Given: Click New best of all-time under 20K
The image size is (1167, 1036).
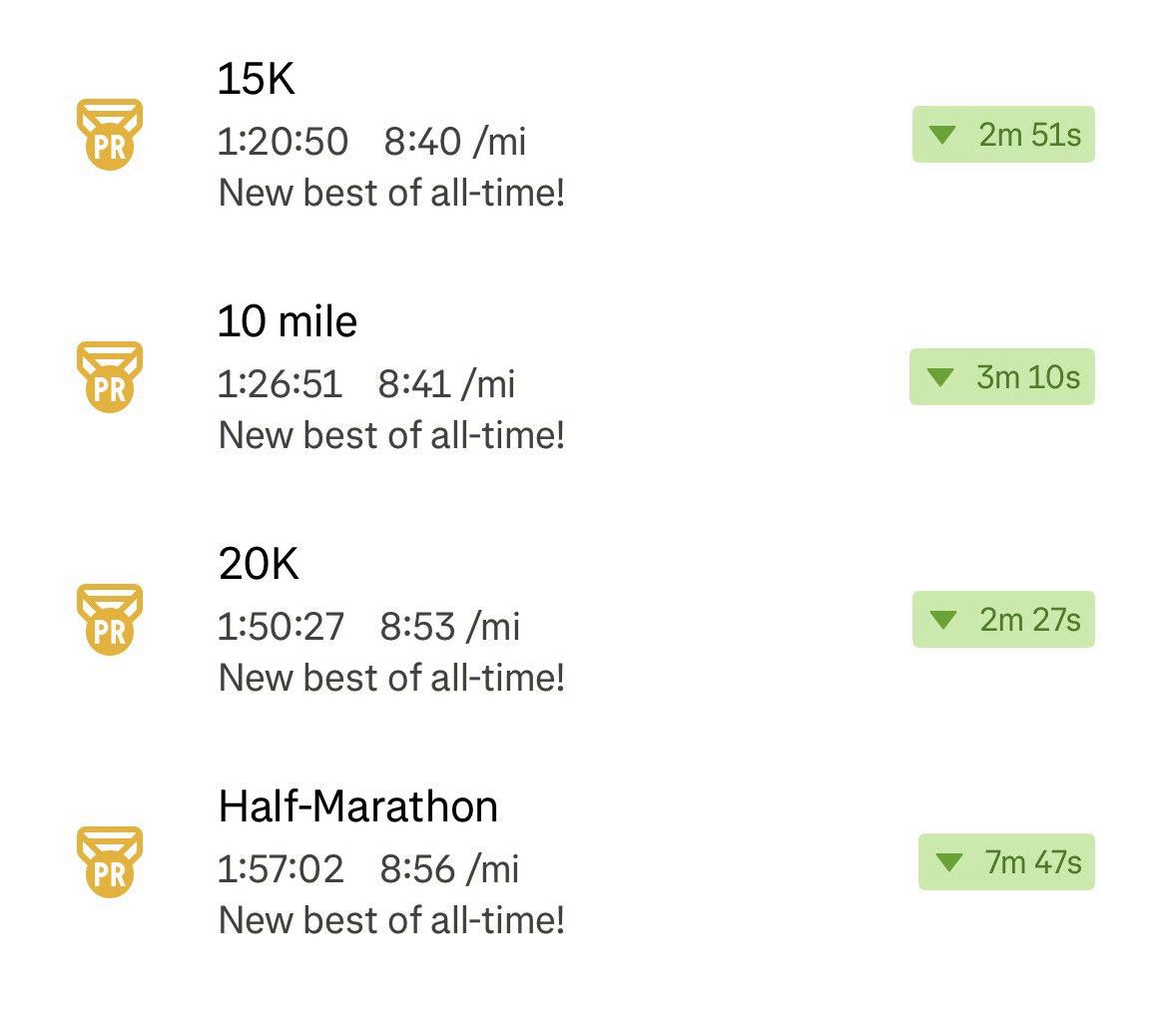Looking at the screenshot, I should [x=391, y=678].
